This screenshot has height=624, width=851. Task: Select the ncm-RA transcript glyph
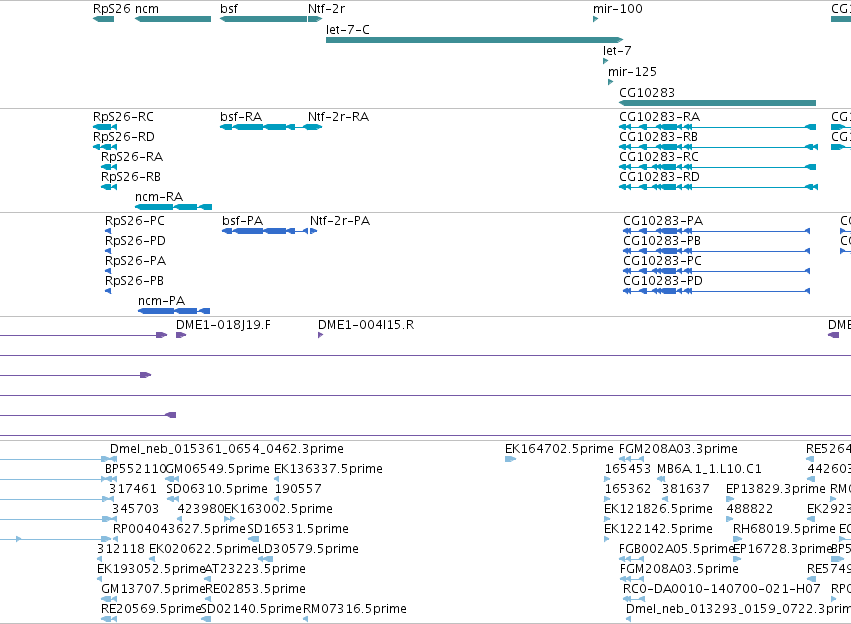pyautogui.click(x=173, y=207)
